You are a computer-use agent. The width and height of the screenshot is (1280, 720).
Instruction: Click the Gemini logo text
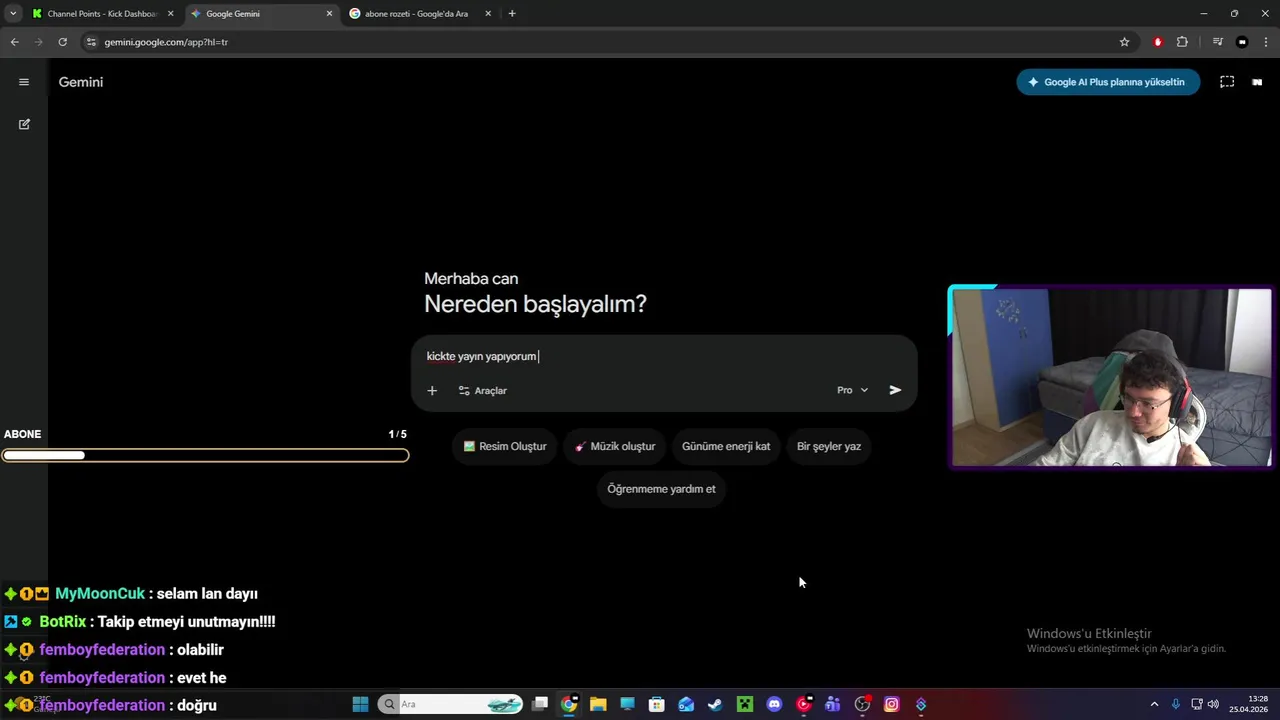tap(81, 82)
